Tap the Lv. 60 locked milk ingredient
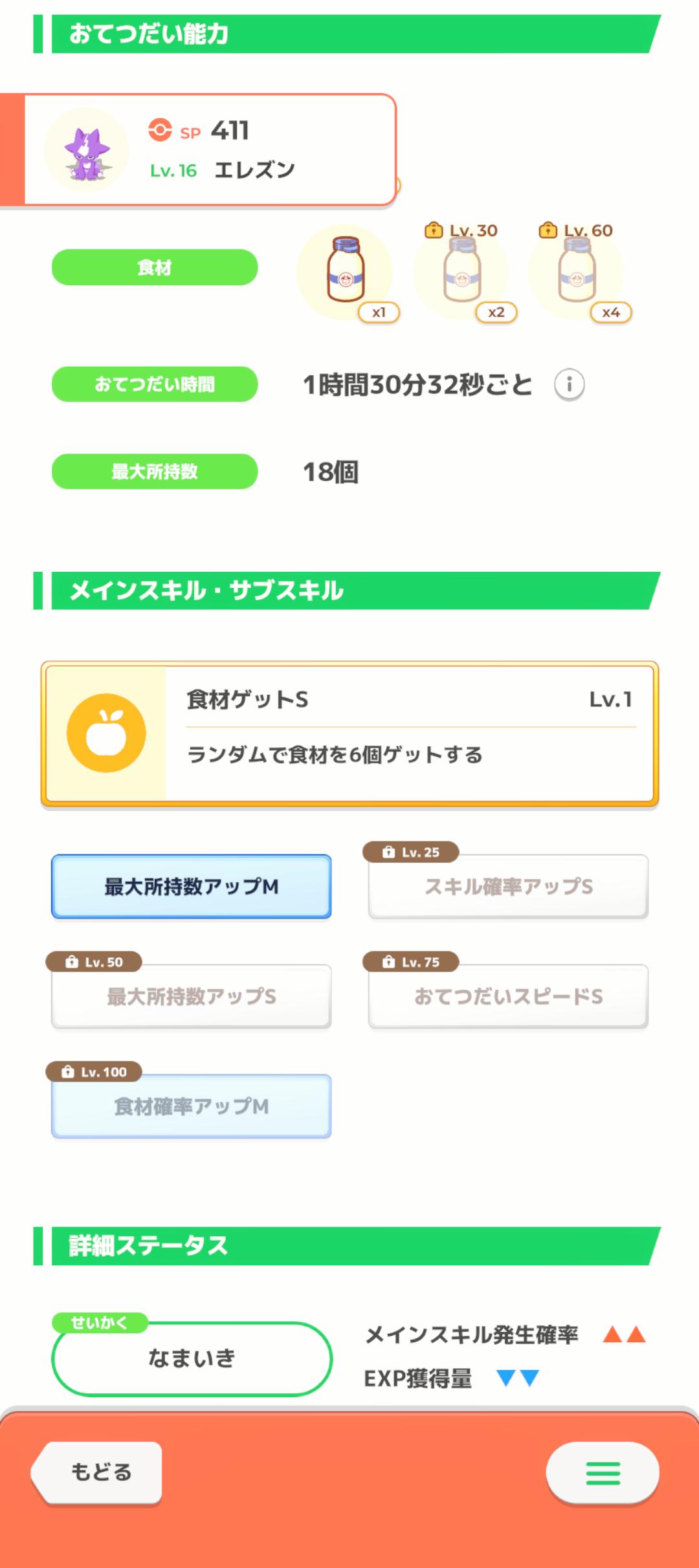Image resolution: width=699 pixels, height=1568 pixels. [576, 272]
